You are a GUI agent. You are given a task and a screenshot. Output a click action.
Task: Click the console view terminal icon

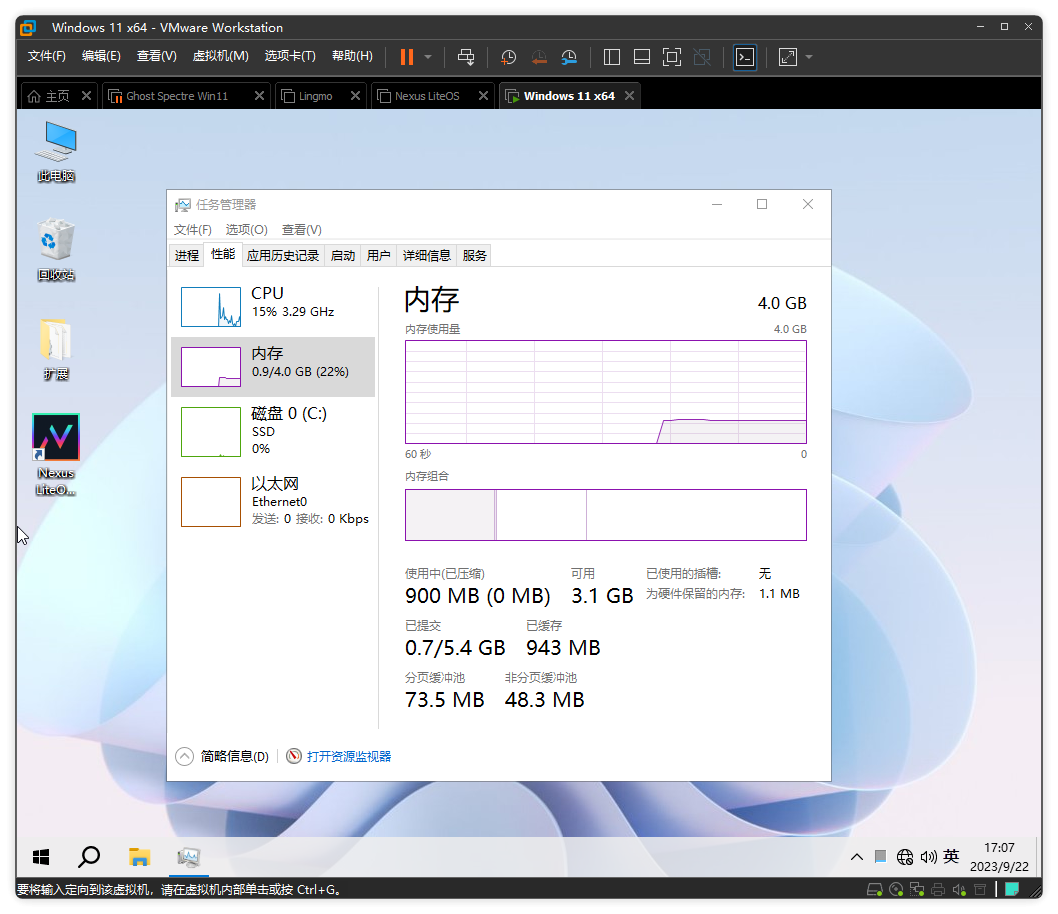745,57
